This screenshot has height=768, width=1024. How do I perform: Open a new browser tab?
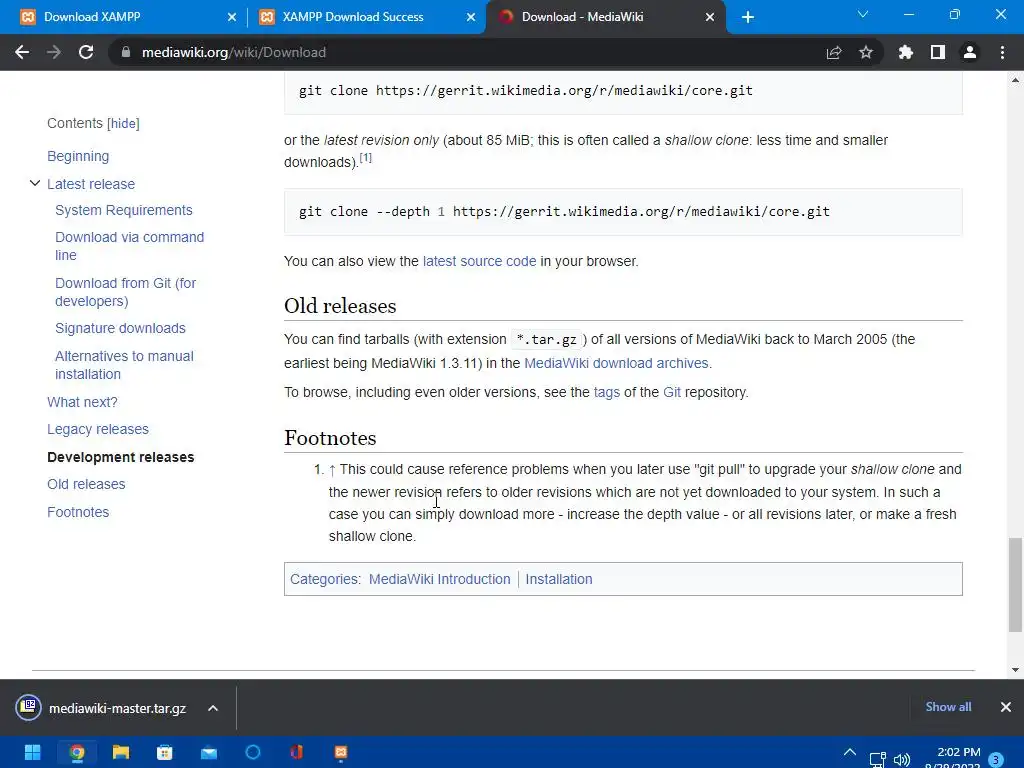(x=748, y=17)
